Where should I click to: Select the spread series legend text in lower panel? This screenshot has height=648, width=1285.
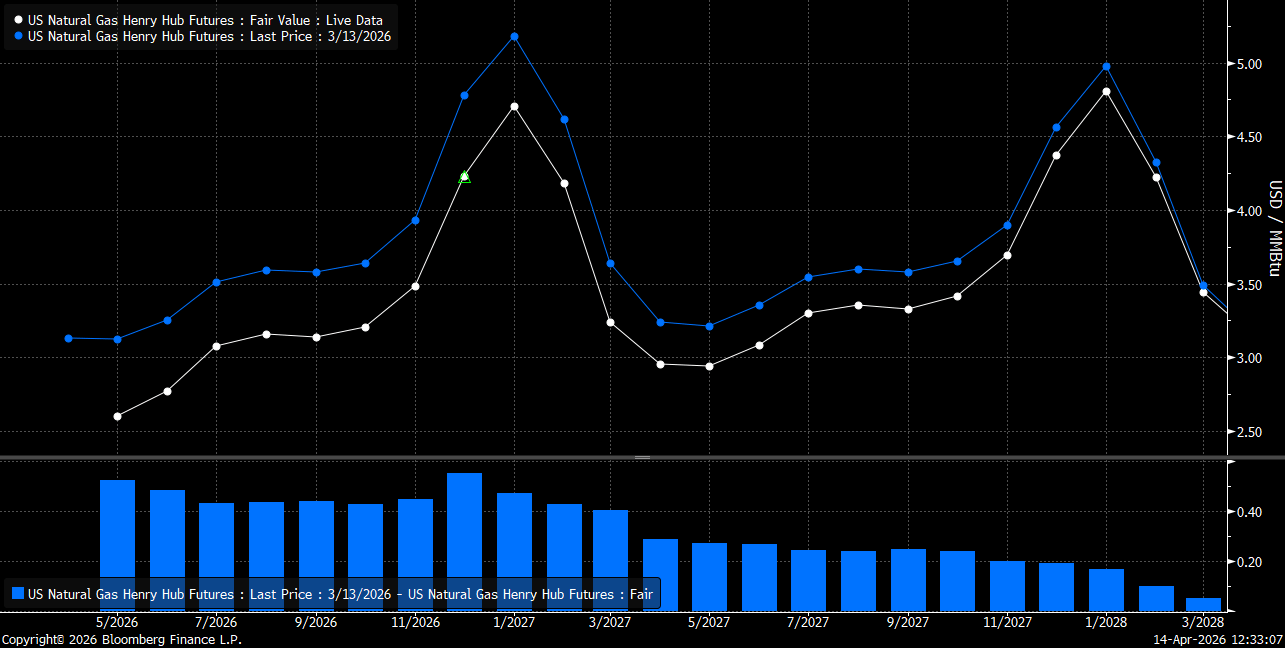pos(340,594)
